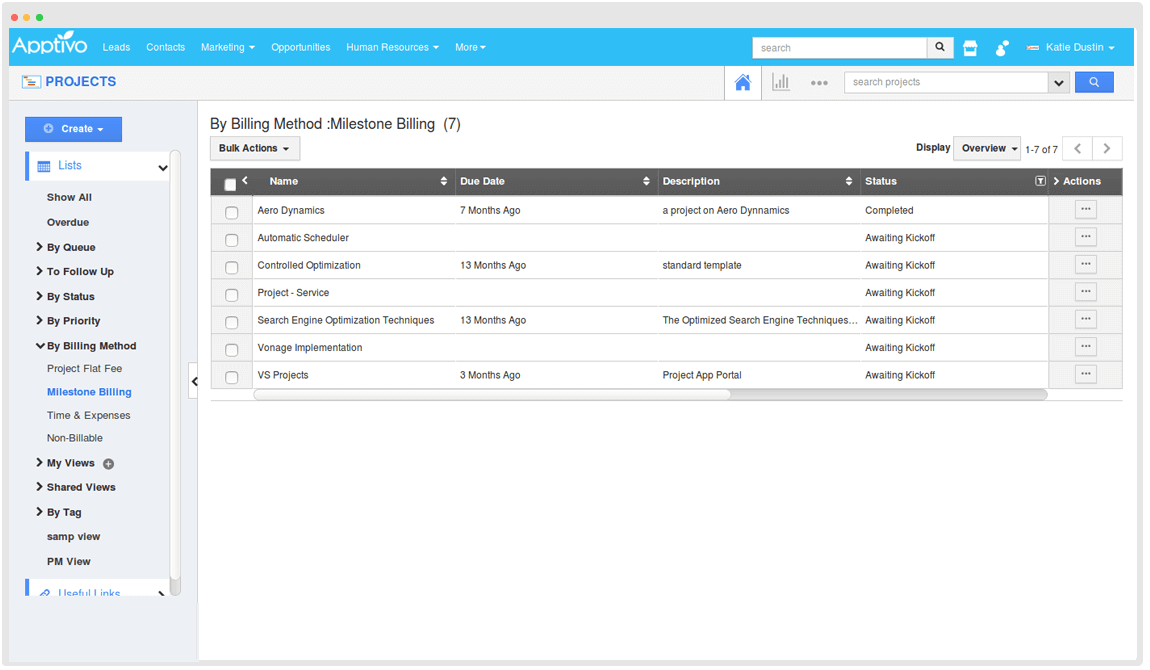Expand the By Priority list section

pyautogui.click(x=73, y=321)
